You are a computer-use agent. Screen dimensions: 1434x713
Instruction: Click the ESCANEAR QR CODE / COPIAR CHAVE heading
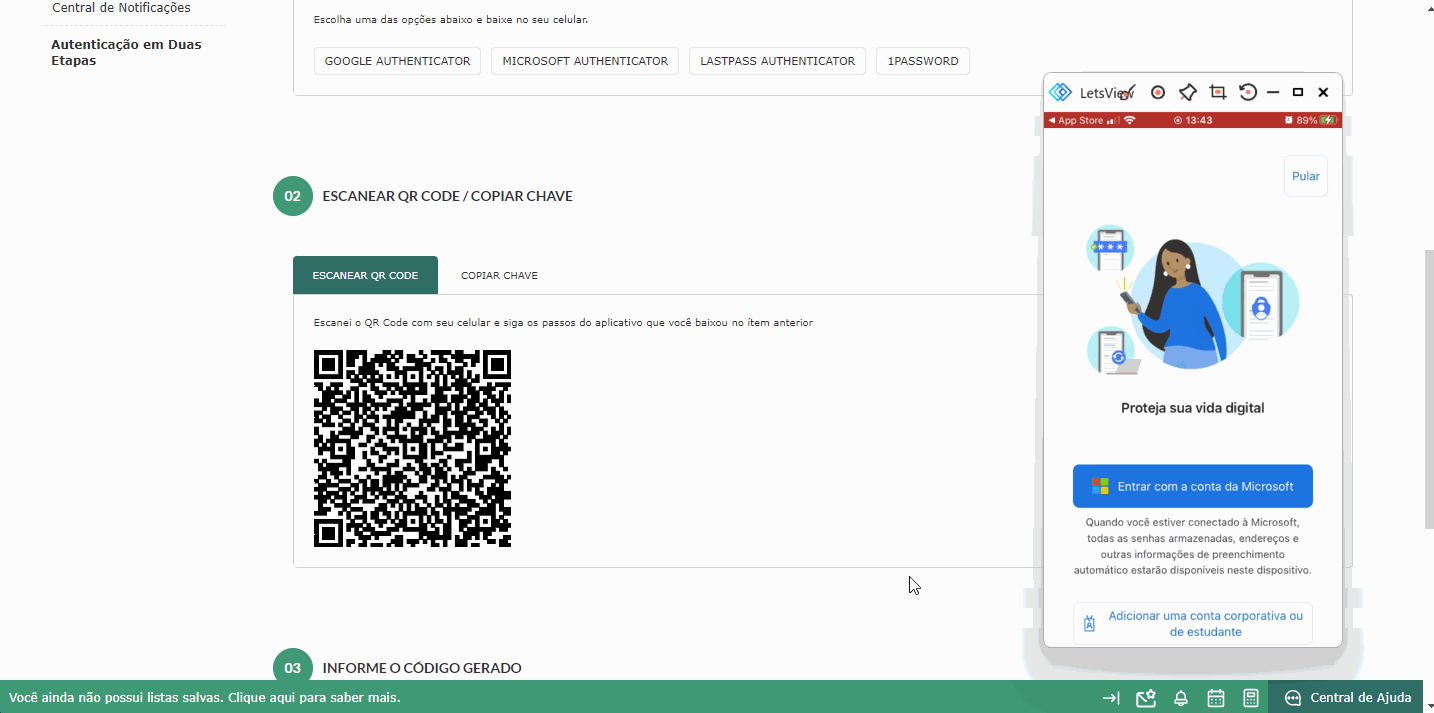[447, 196]
